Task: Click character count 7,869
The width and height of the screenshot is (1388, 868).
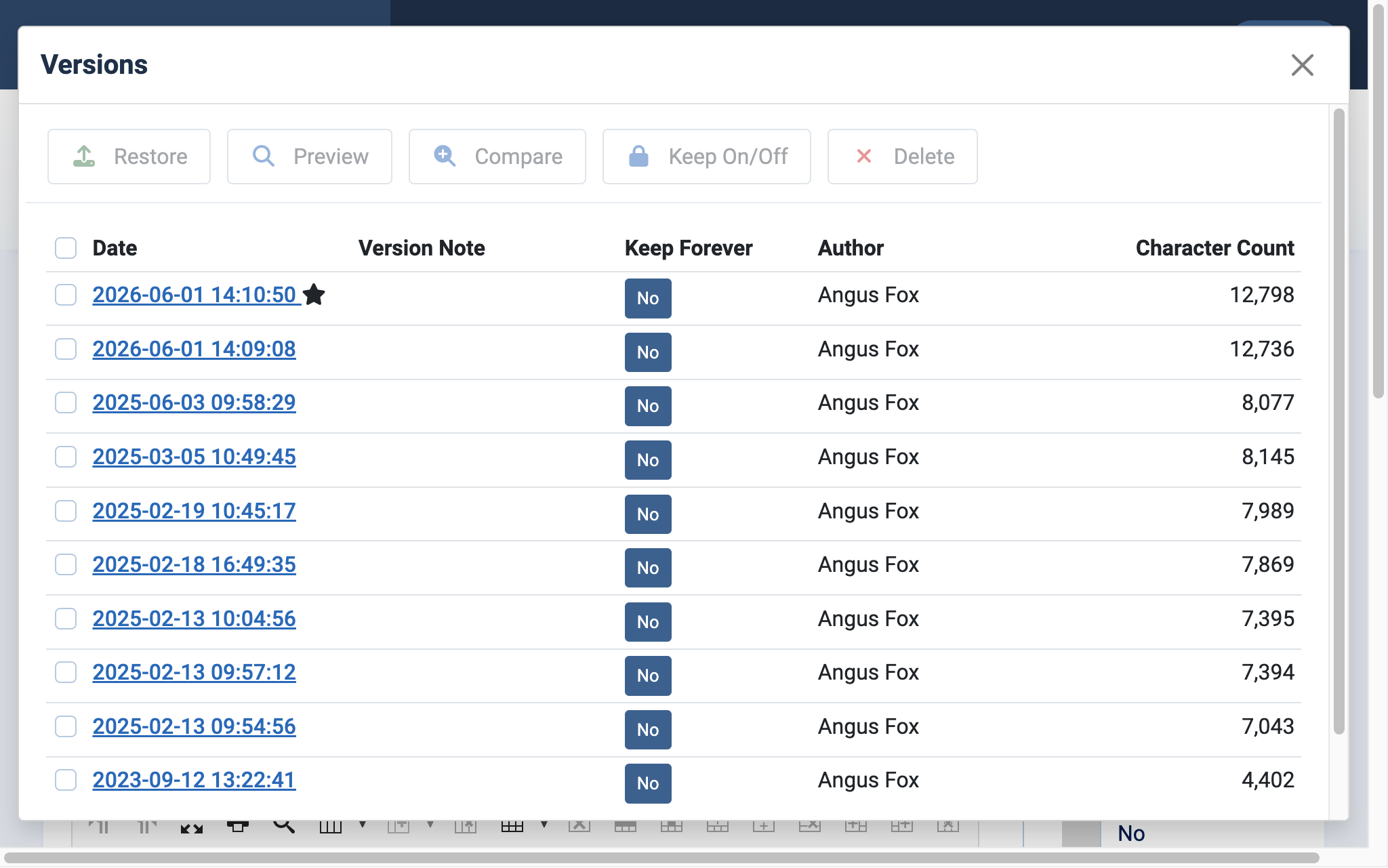Action: tap(1268, 564)
